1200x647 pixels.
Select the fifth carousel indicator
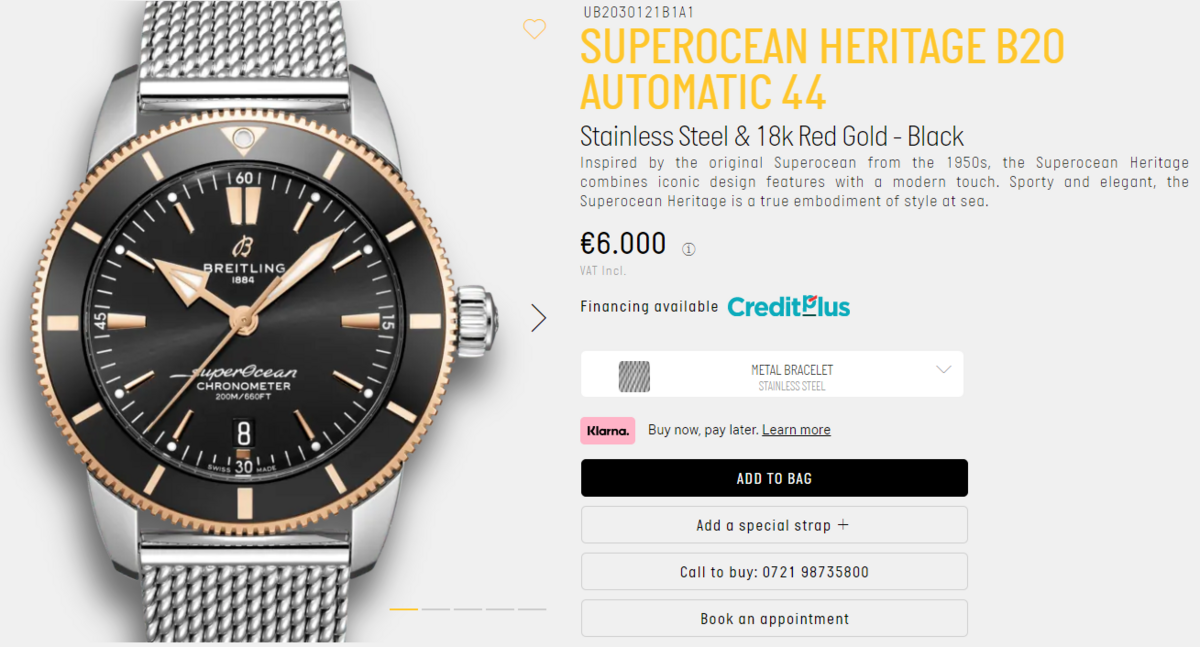pyautogui.click(x=532, y=608)
